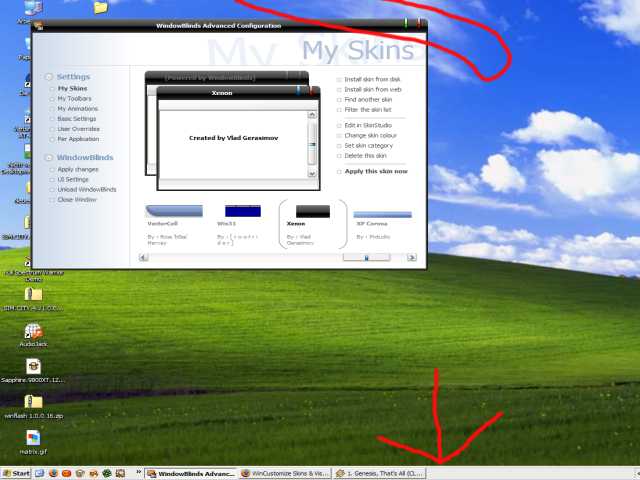Switch to Genesis, That's All taskbar button
Screen dimensions: 640x480
click(379, 473)
